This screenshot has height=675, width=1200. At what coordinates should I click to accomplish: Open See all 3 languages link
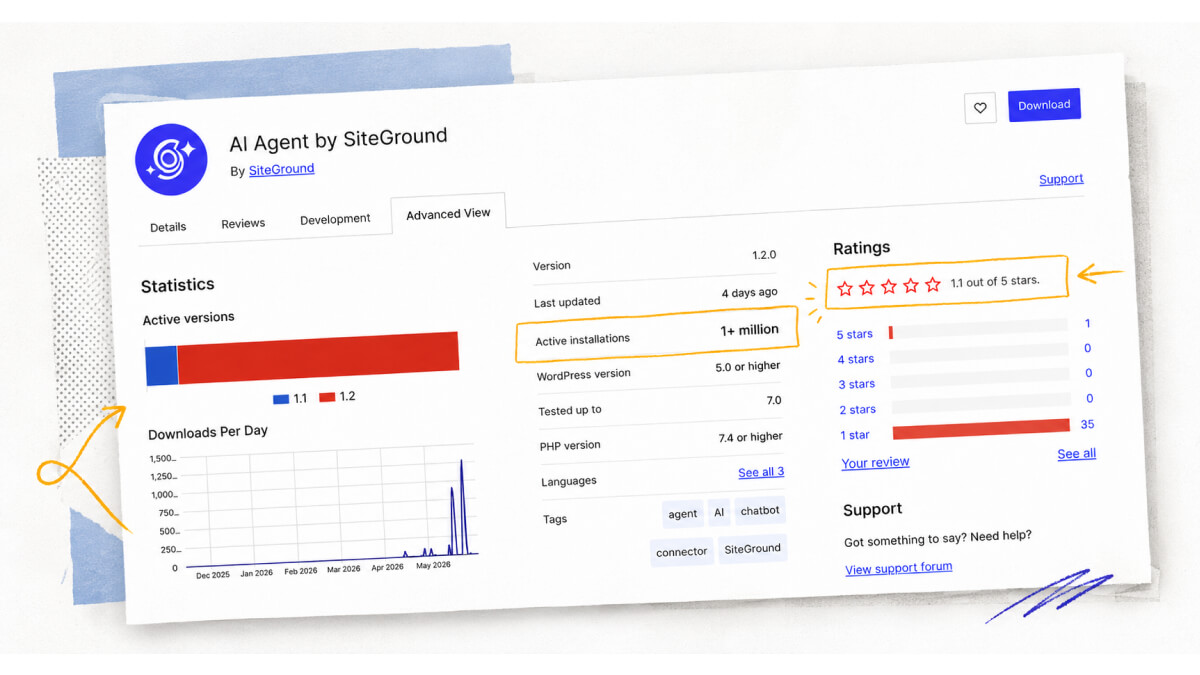click(x=761, y=472)
